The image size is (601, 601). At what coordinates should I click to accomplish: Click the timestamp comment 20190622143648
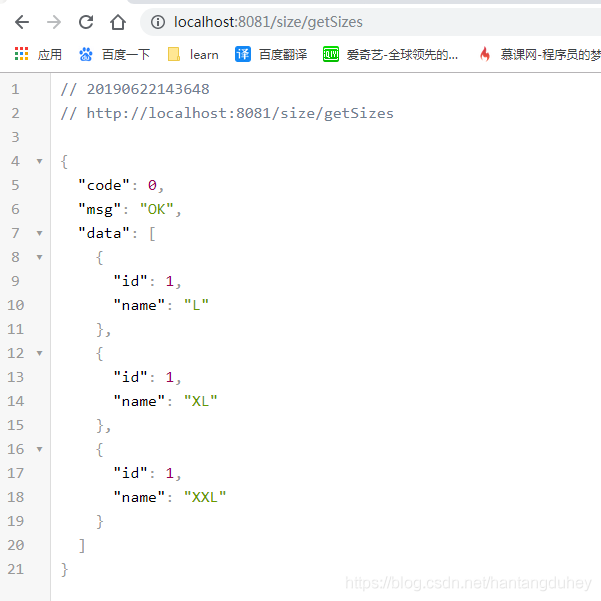(148, 89)
